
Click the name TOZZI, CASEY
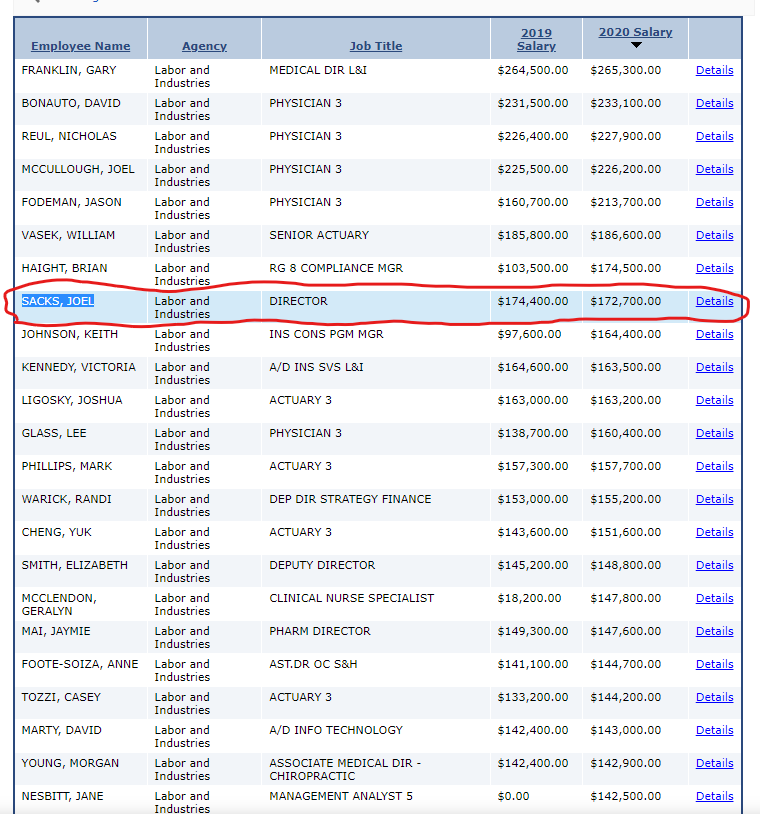click(x=61, y=697)
